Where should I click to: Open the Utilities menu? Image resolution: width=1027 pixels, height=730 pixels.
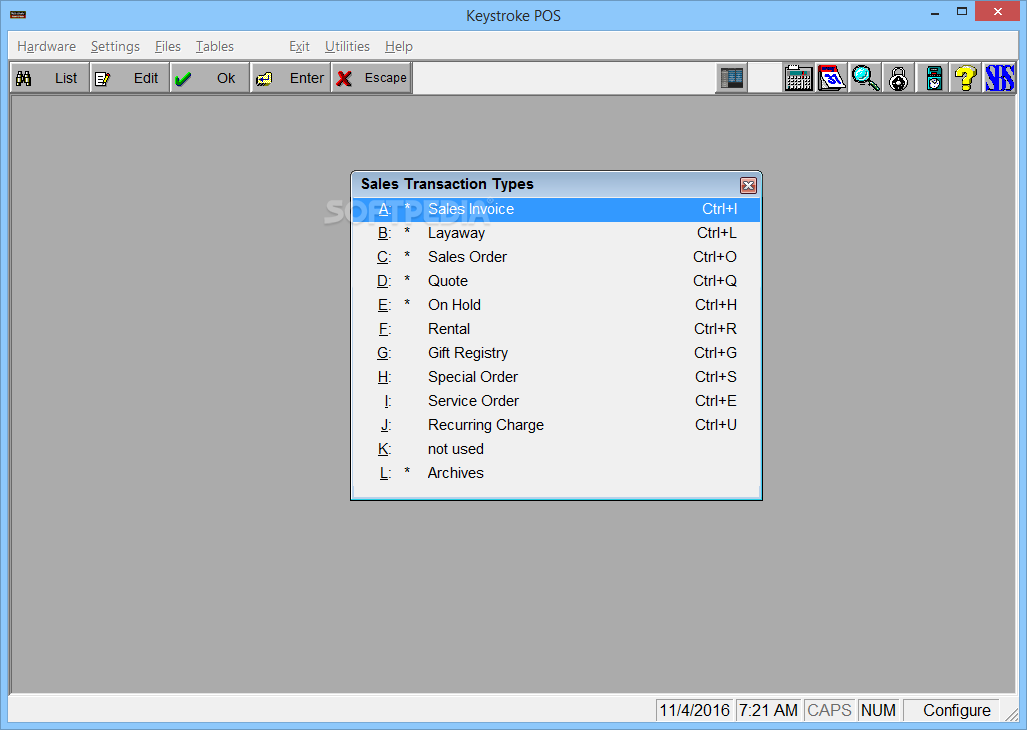pos(347,46)
